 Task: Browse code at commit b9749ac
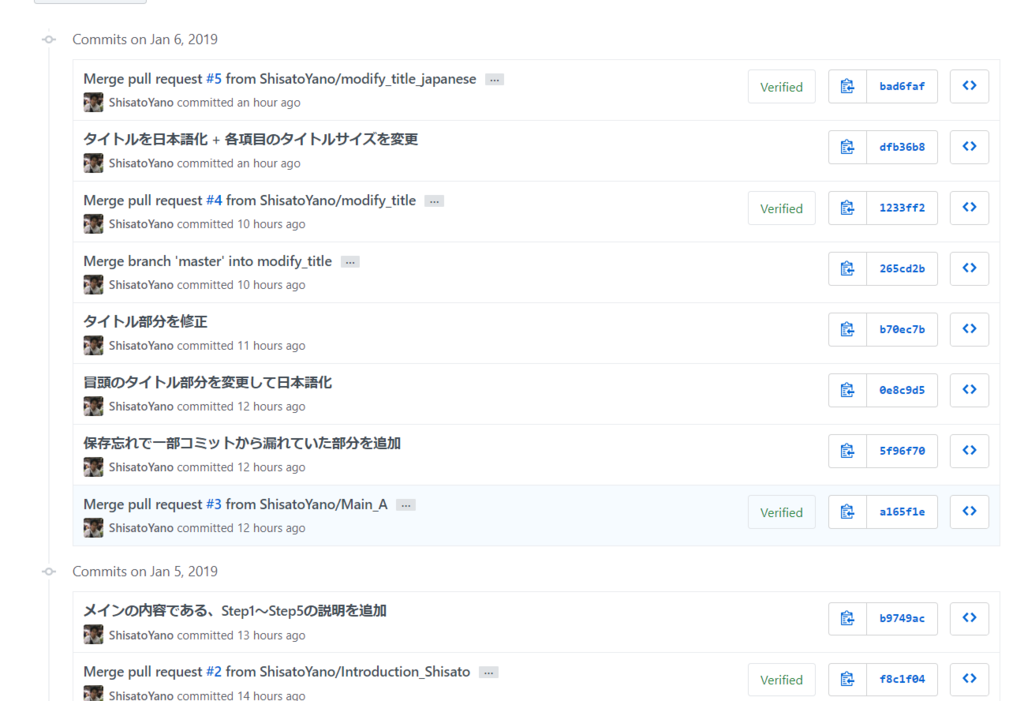pyautogui.click(x=968, y=618)
